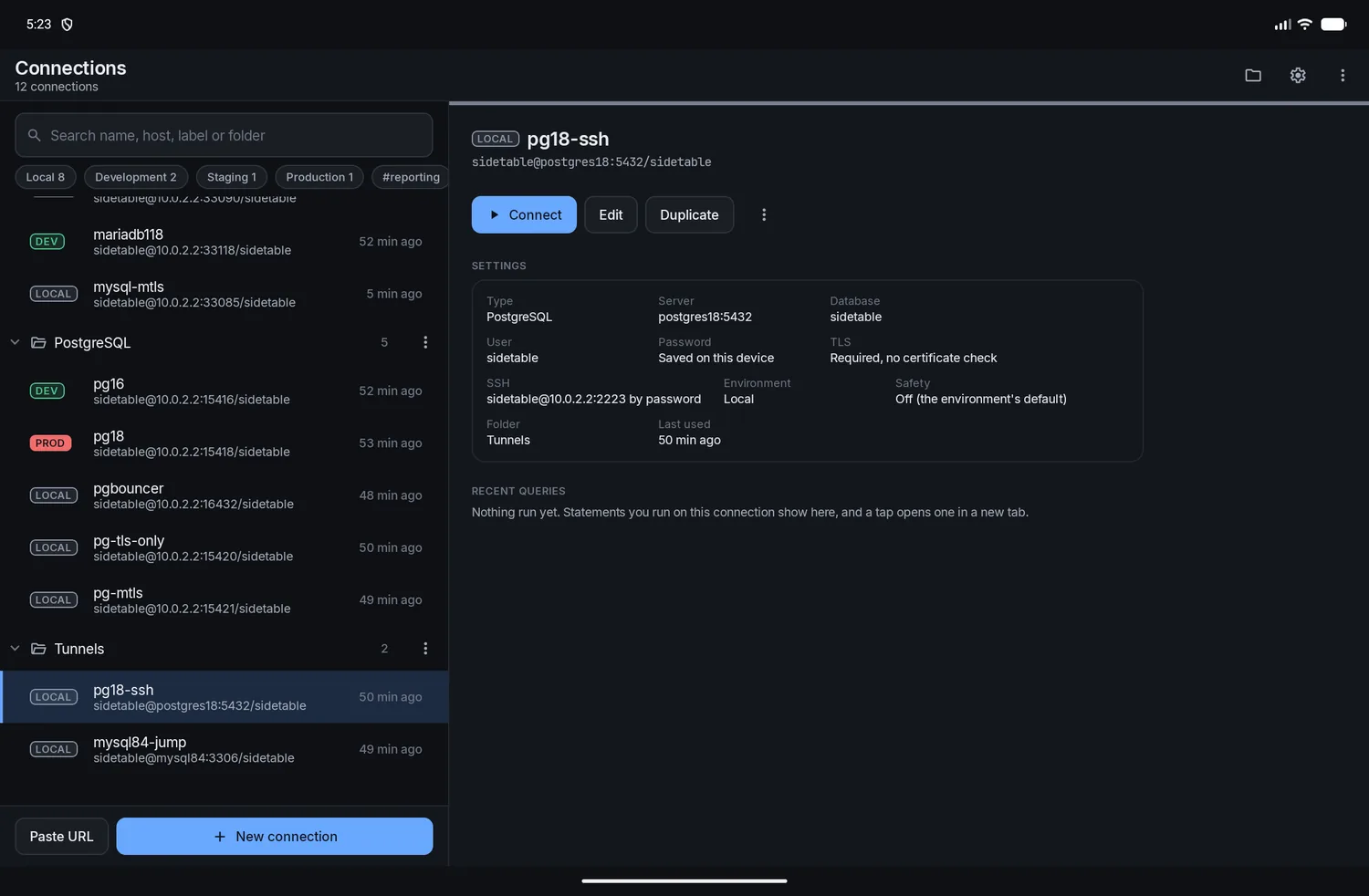Click the connection string sidetable@postgres18:5432/sidetable in detail pane

[591, 162]
